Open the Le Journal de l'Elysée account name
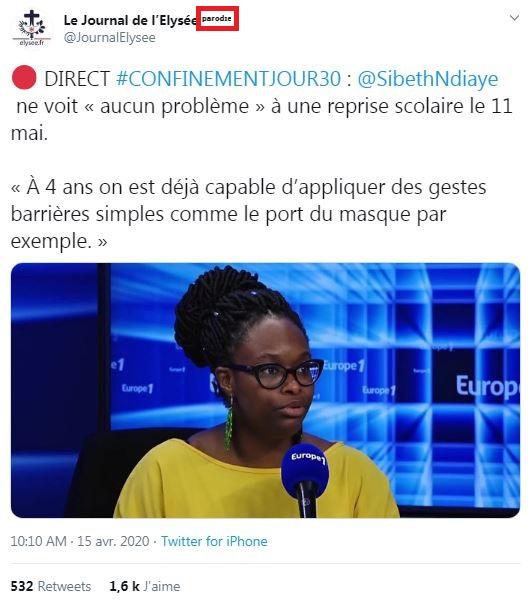Viewport: 531px width, 600px height. pyautogui.click(x=130, y=20)
